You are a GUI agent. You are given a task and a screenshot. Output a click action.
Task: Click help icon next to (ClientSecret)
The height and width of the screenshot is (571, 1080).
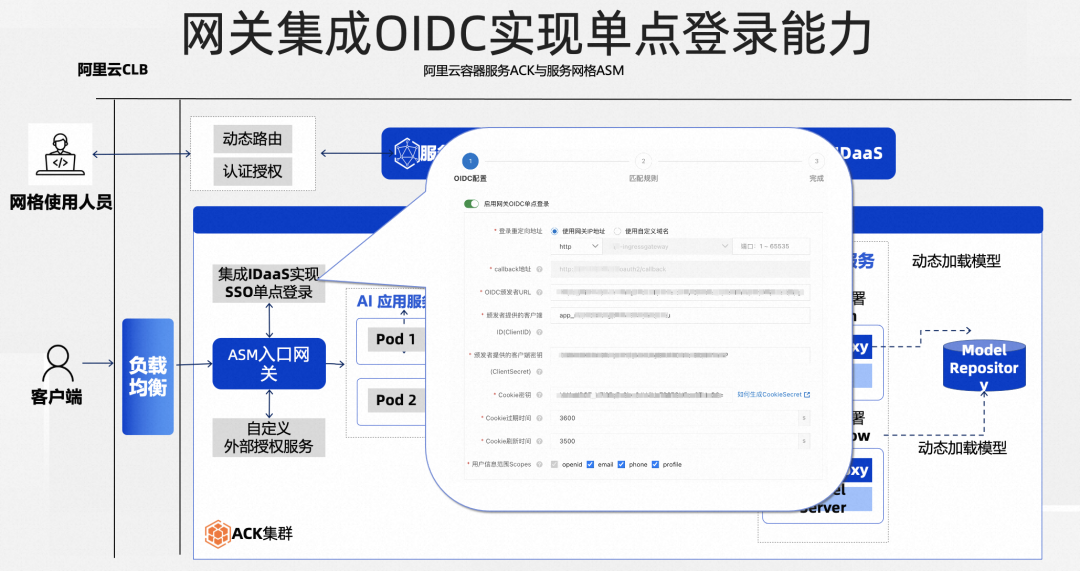pos(539,372)
